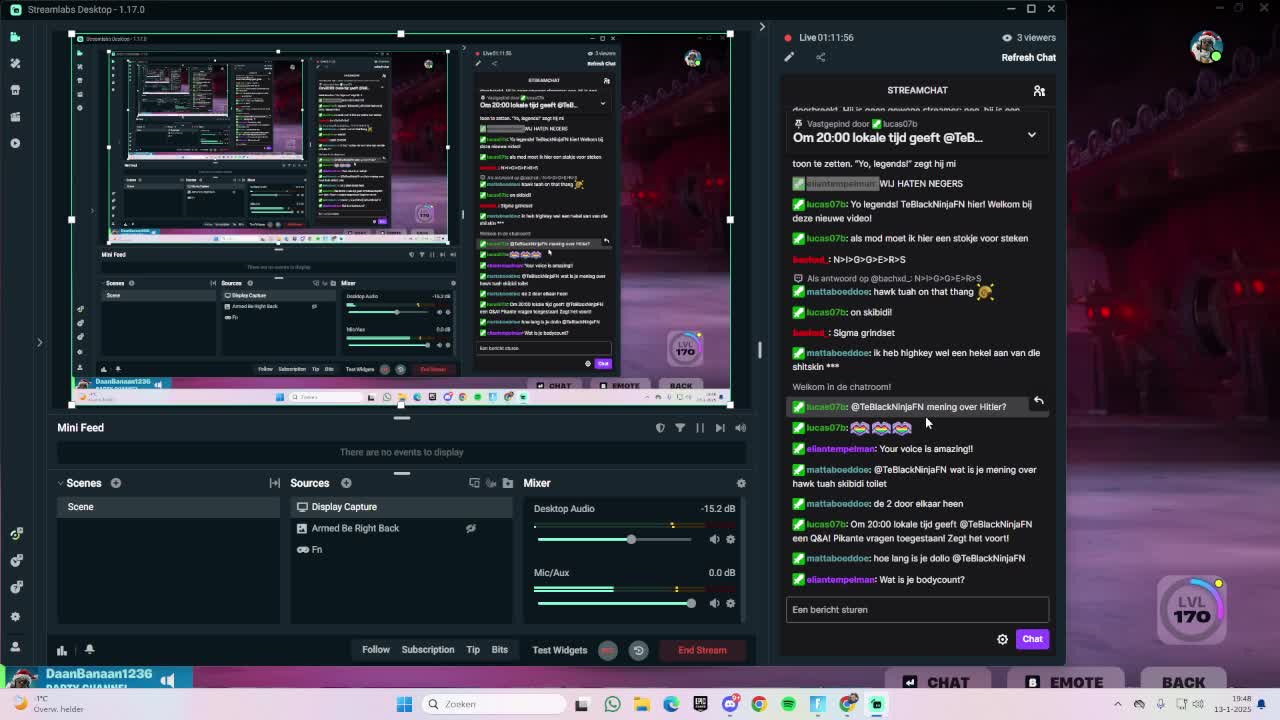Expand the Scenes collection dropdown arrow
This screenshot has width=1280, height=720.
point(62,483)
